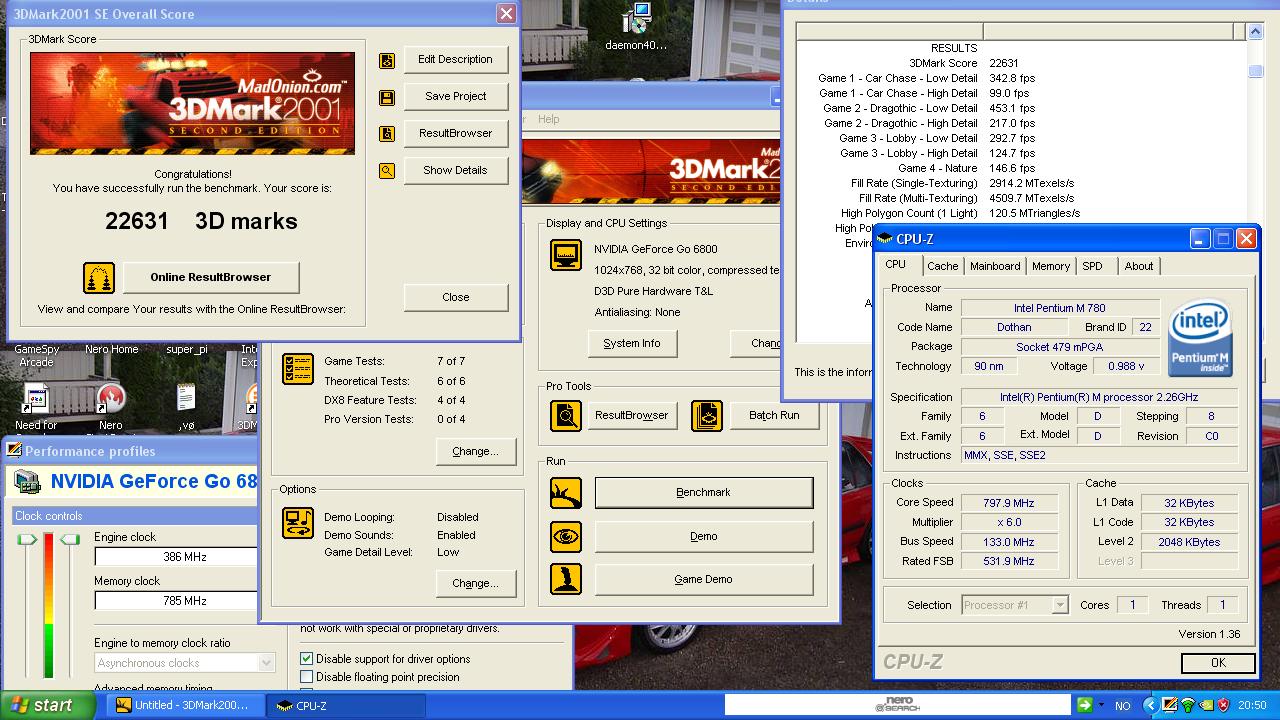Click the NVIDIA GeForce graphics card icon
The image size is (1280, 720).
tap(27, 482)
